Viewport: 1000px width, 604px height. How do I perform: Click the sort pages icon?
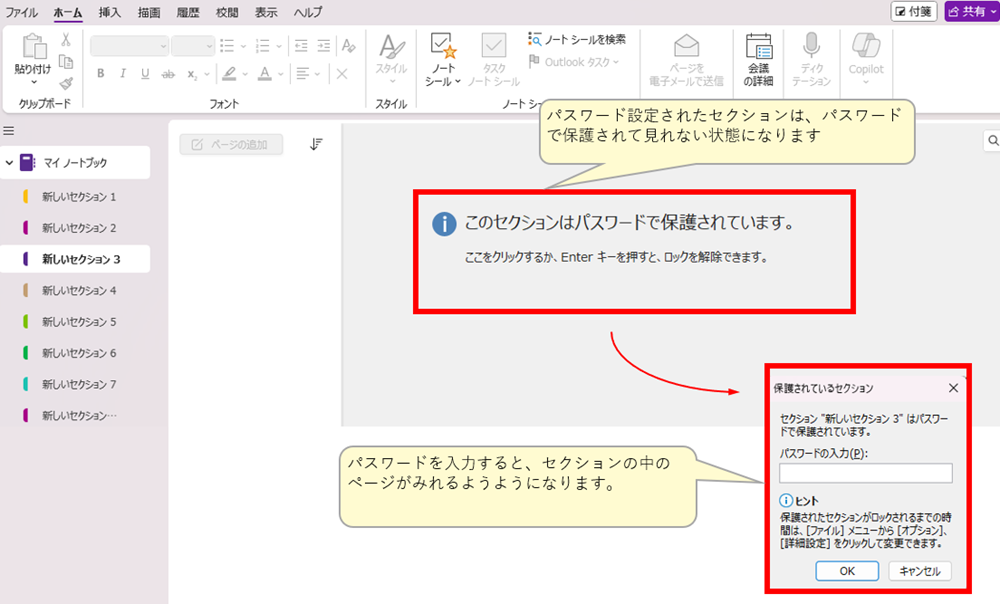tap(316, 144)
